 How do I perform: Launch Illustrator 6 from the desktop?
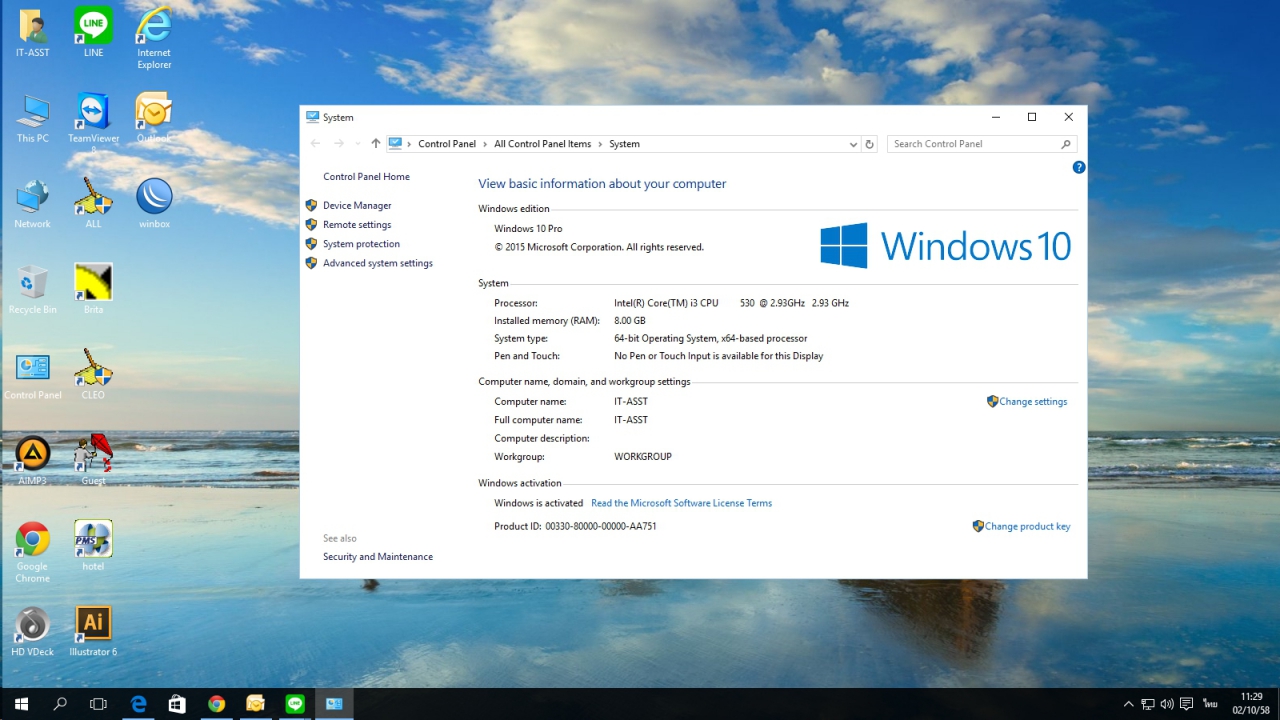point(93,632)
